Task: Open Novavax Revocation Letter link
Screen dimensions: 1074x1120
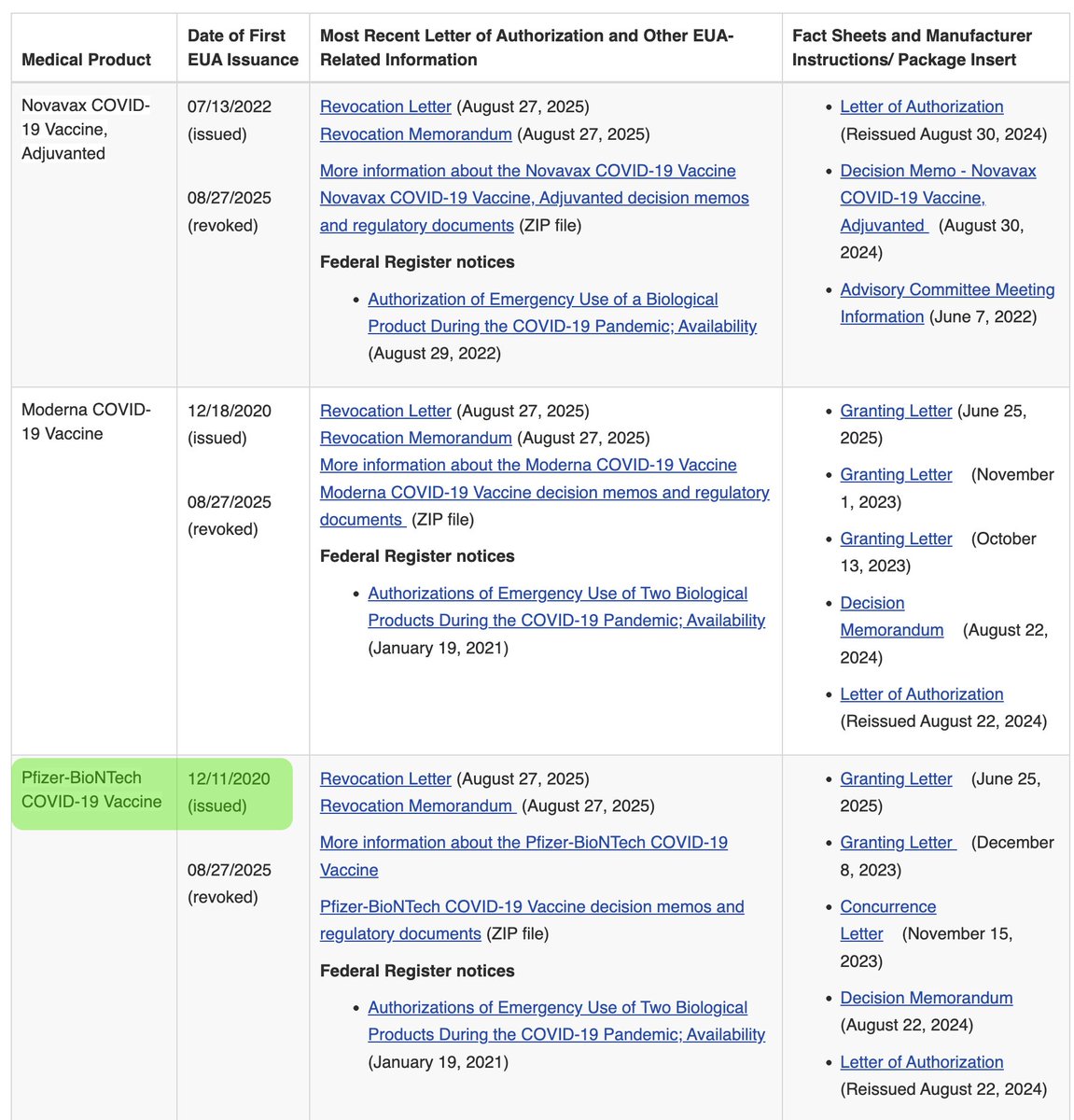Action: pos(385,106)
